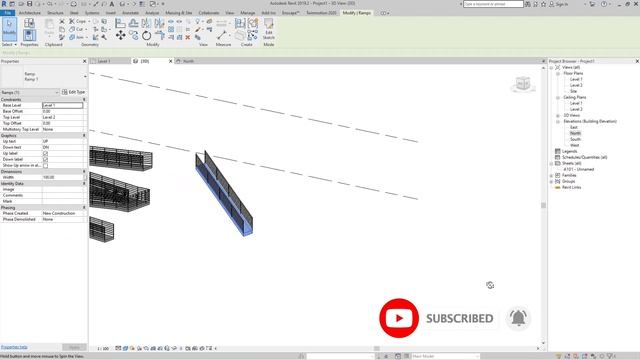
Task: Click the Measure tool icon
Action: pos(222,36)
